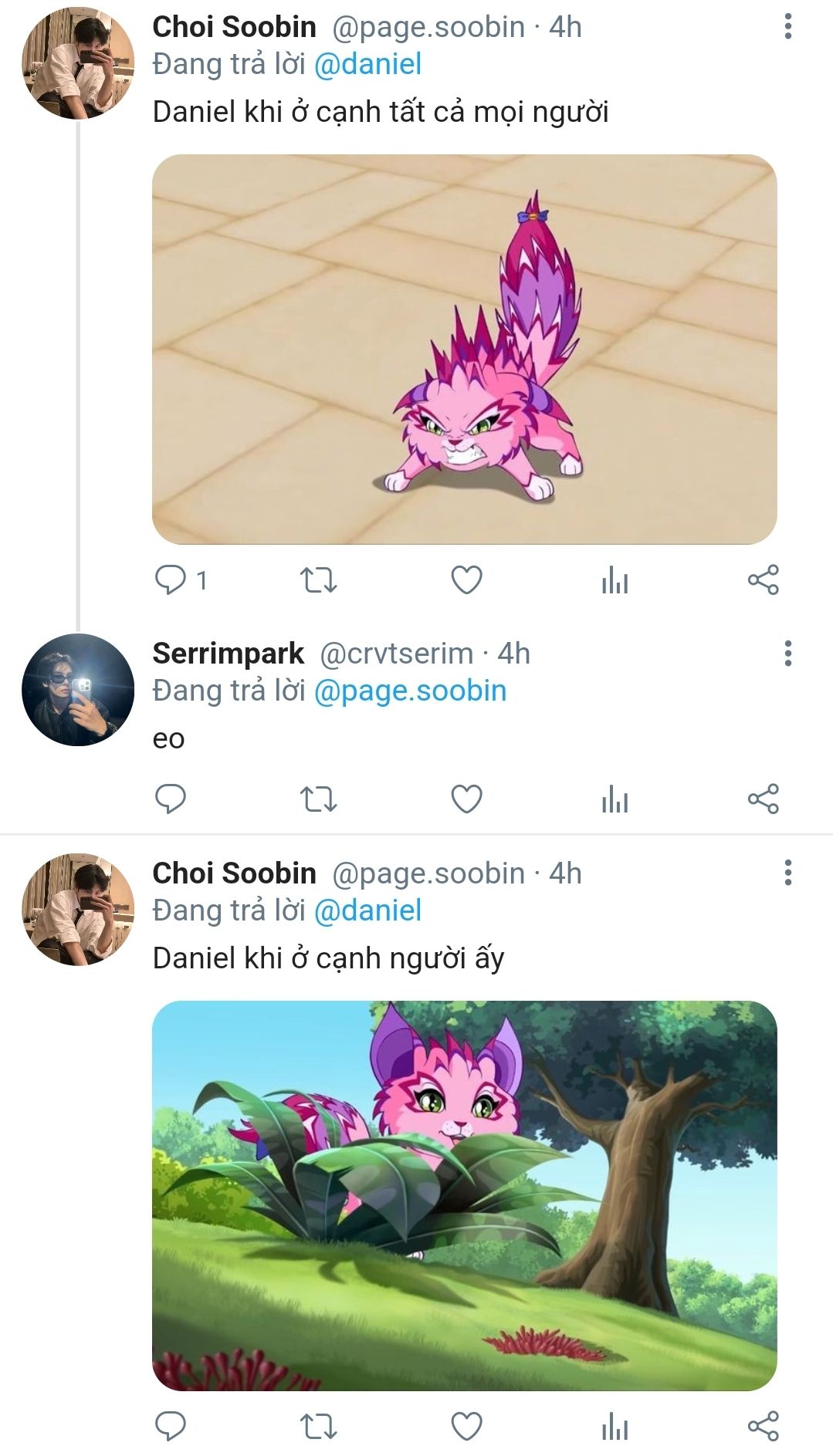The width and height of the screenshot is (833, 1456).
Task: Open Choi Soobin's profile picture in first tweet
Action: (78, 63)
